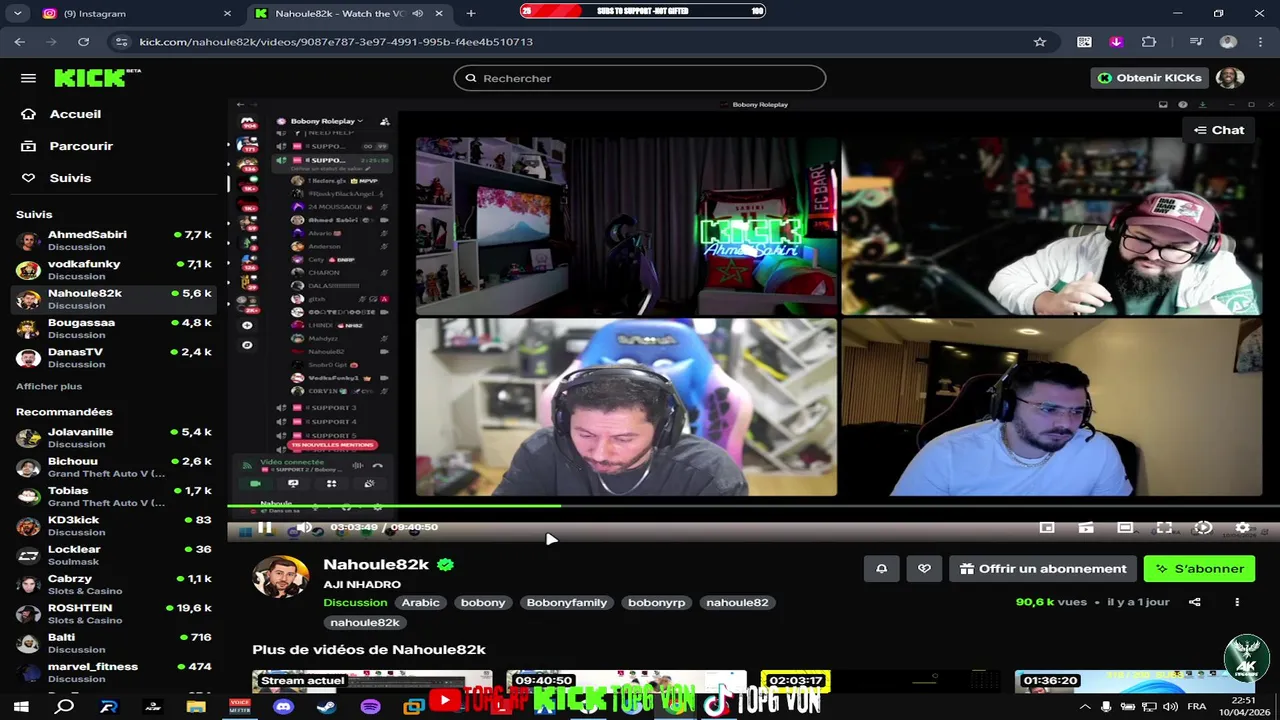Open Steam from taskbar

327,706
